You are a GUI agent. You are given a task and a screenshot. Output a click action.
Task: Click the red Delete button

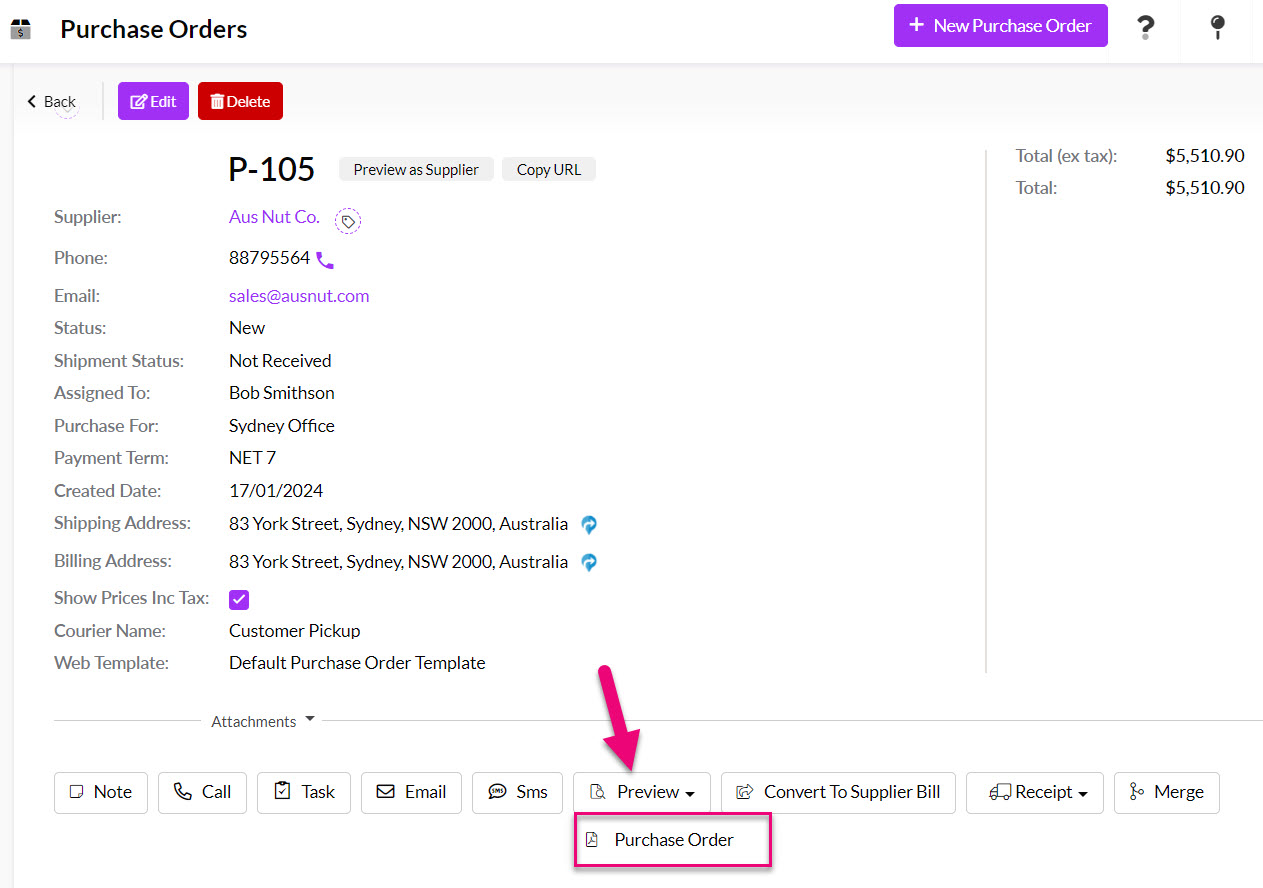pos(240,101)
